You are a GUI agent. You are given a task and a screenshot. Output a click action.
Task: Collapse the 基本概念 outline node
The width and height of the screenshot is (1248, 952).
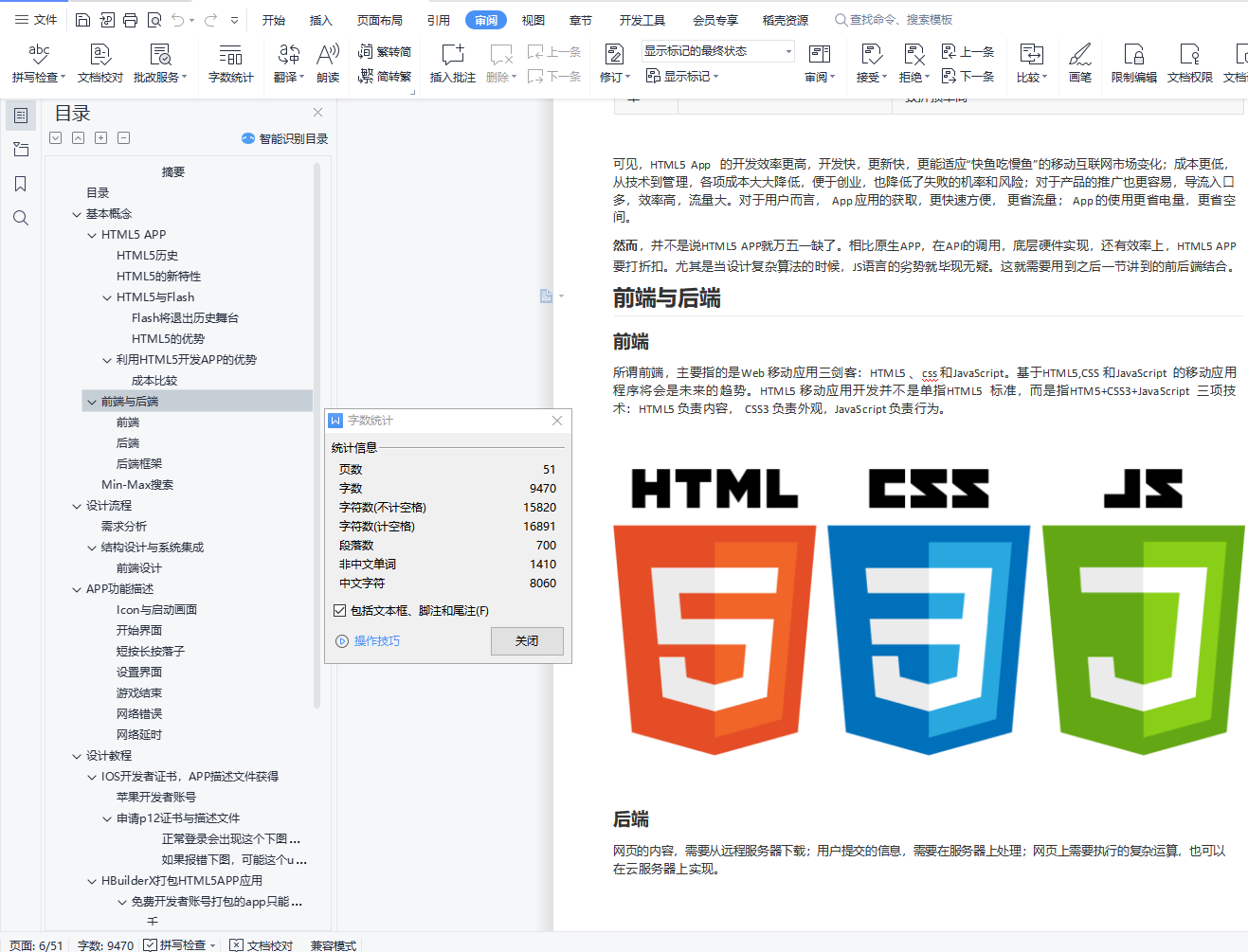[77, 214]
